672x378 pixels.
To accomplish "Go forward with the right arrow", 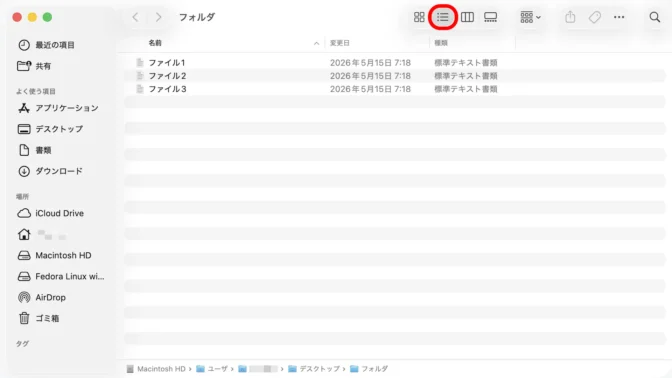I will (x=159, y=17).
